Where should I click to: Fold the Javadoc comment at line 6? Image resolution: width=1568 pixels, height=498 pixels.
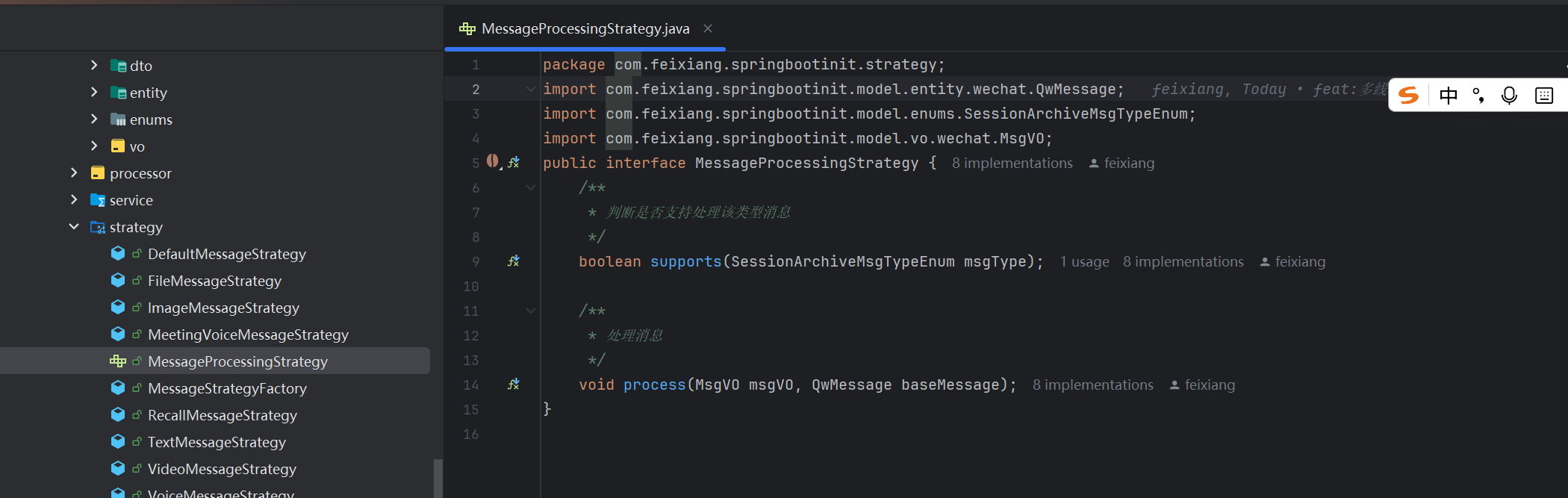click(531, 188)
